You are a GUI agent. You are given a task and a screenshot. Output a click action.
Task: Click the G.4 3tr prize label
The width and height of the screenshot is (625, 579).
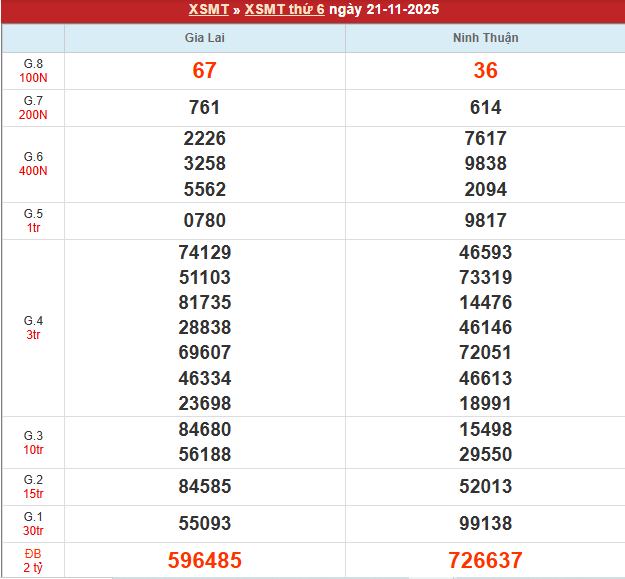[33, 328]
